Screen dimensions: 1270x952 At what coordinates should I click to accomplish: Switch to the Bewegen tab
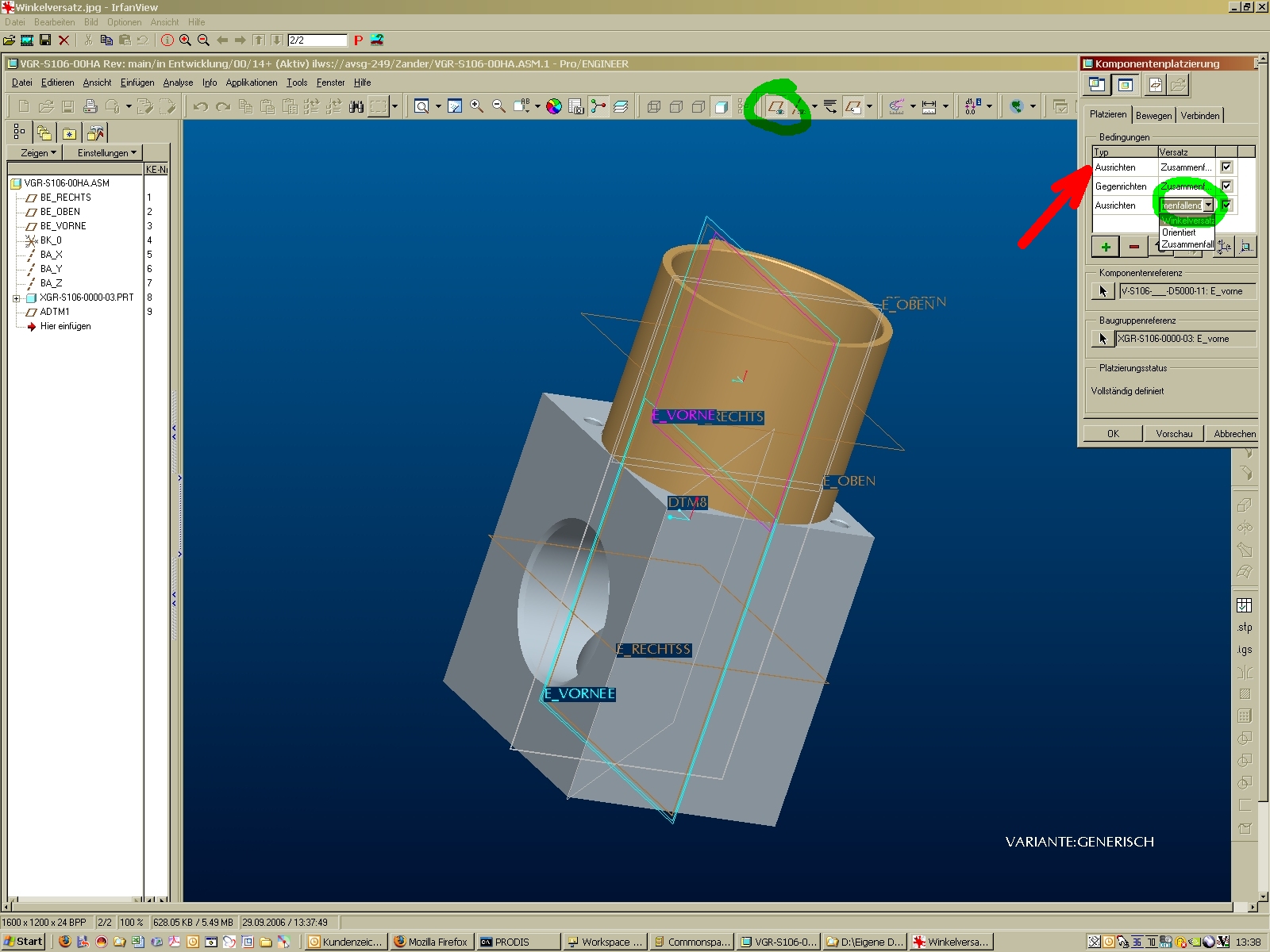1153,116
